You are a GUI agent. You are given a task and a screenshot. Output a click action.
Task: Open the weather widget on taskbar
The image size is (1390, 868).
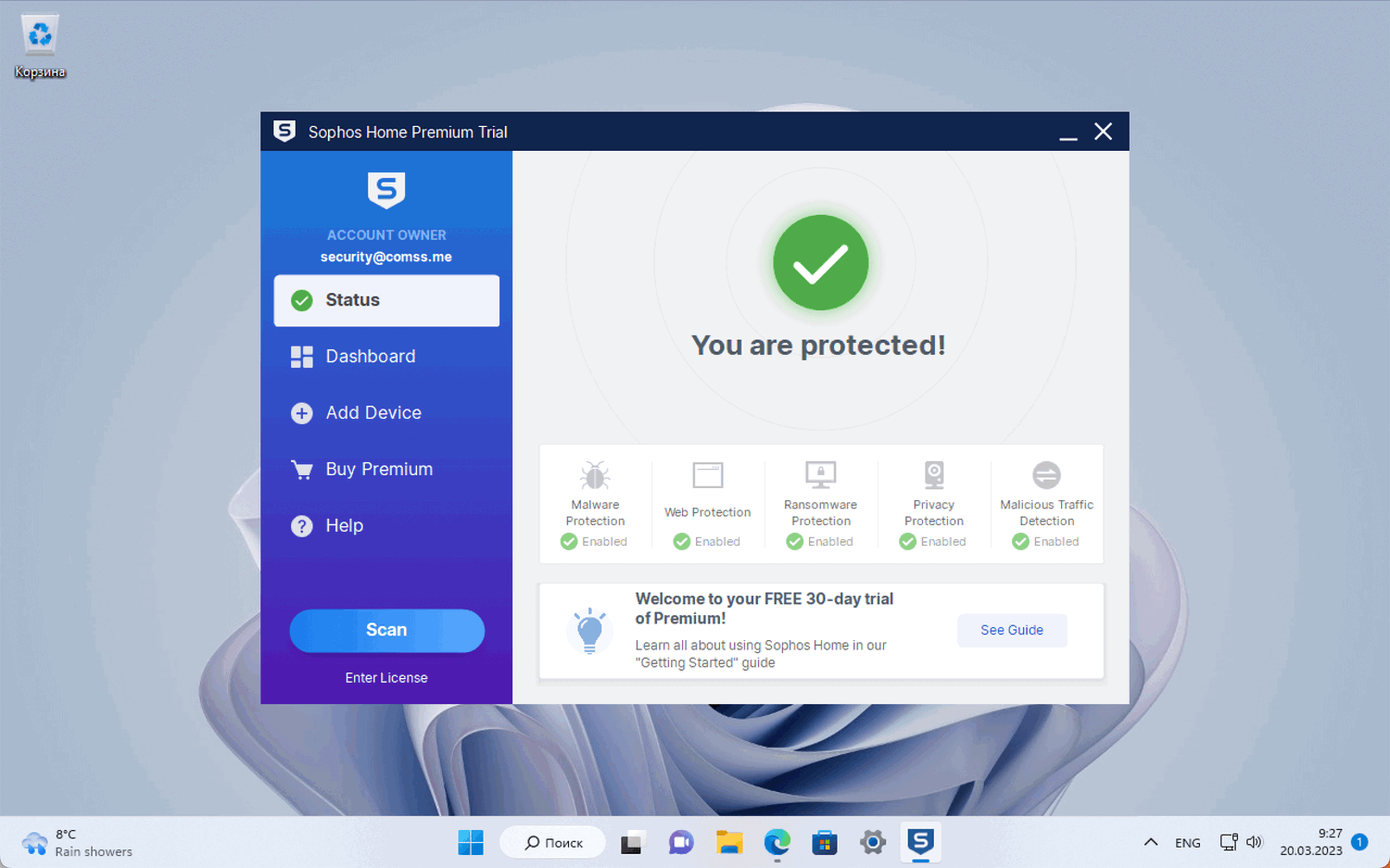(x=79, y=843)
